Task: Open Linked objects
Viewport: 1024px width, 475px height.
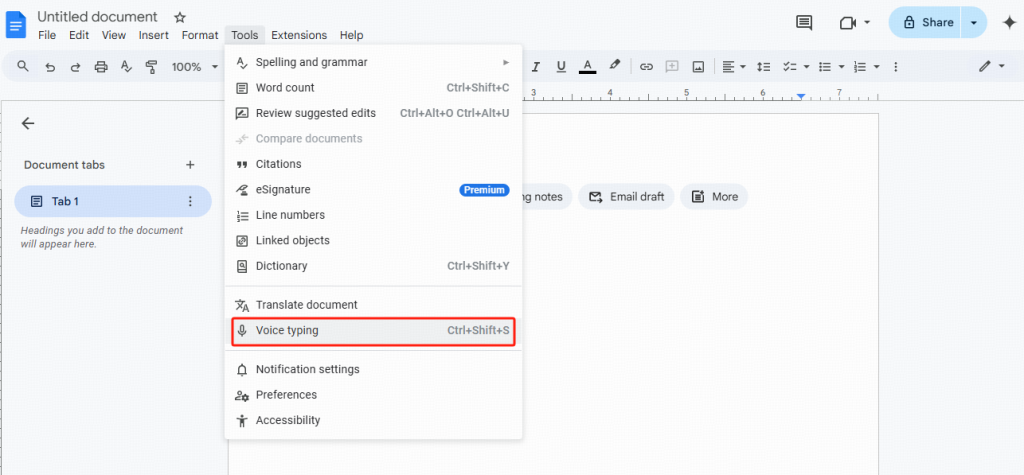Action: pyautogui.click(x=374, y=240)
